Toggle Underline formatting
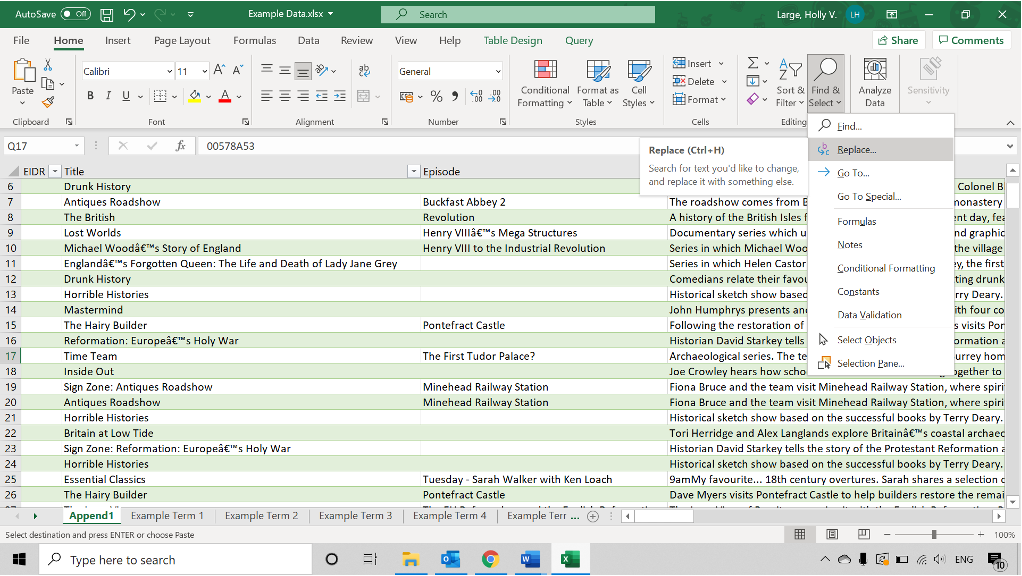Viewport: 1022px width, 576px height. (x=126, y=96)
